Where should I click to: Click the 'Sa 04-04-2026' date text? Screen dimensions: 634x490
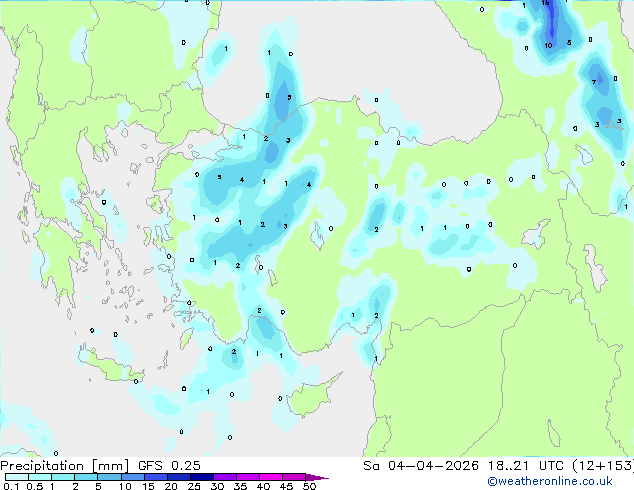coord(421,466)
